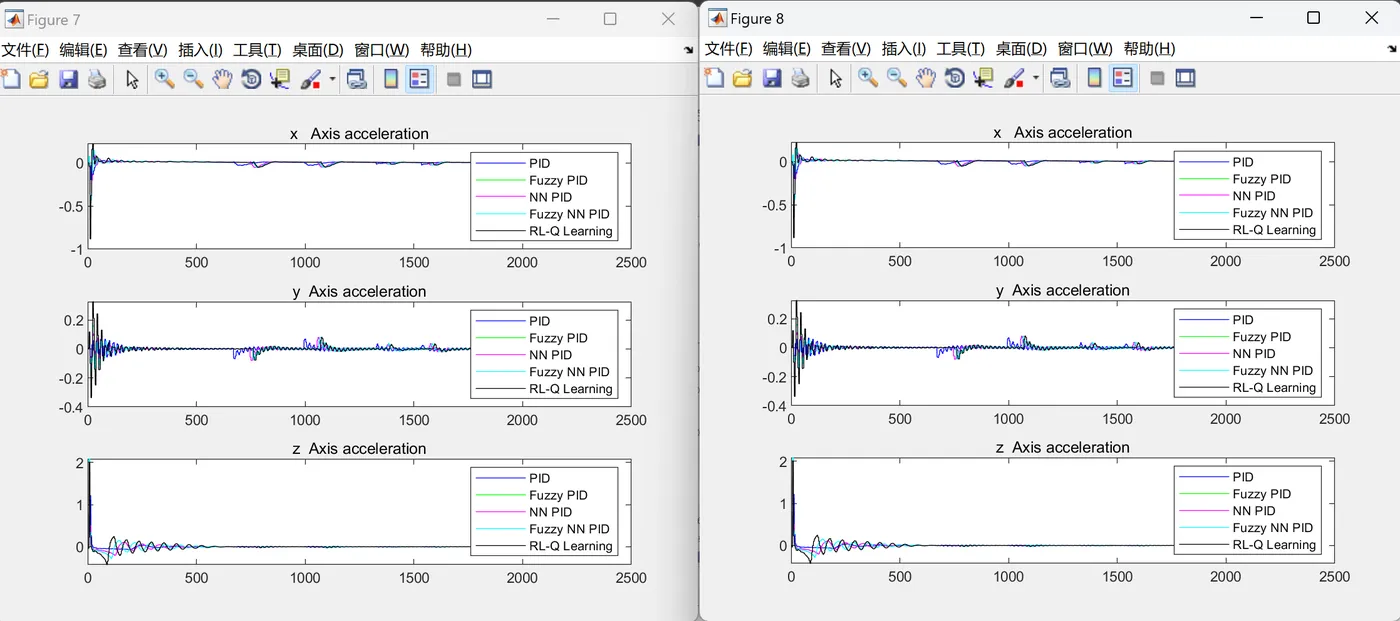Click Hide Plot Tools button in Figure 7

click(x=453, y=79)
